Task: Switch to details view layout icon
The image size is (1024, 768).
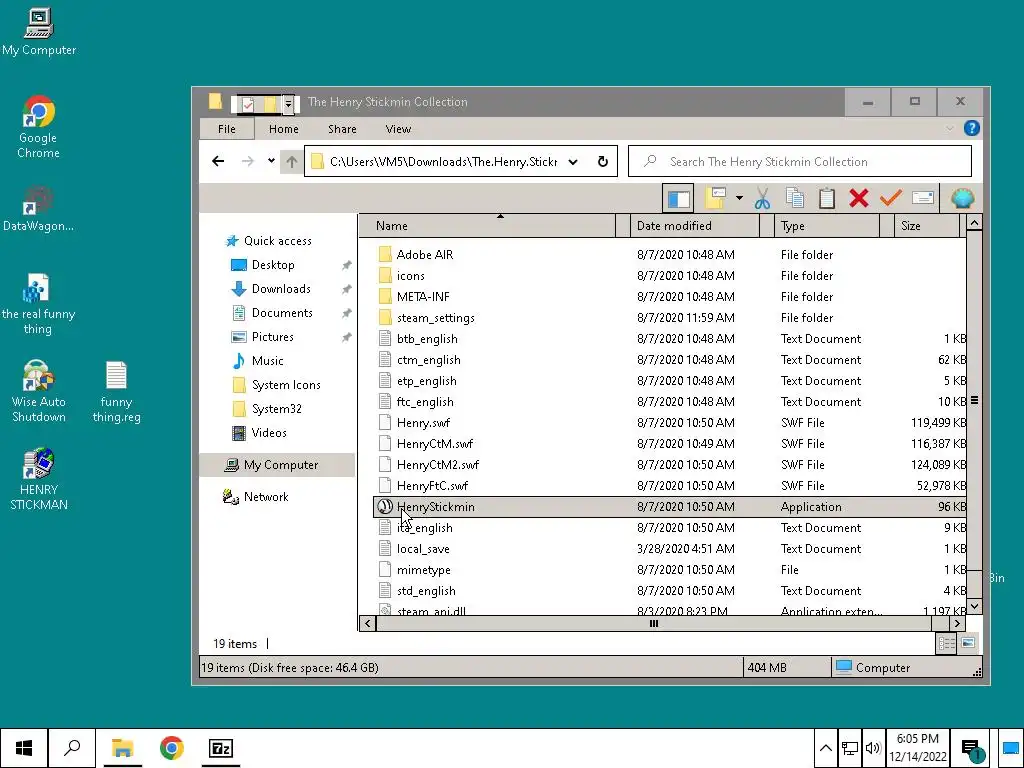Action: pyautogui.click(x=946, y=643)
